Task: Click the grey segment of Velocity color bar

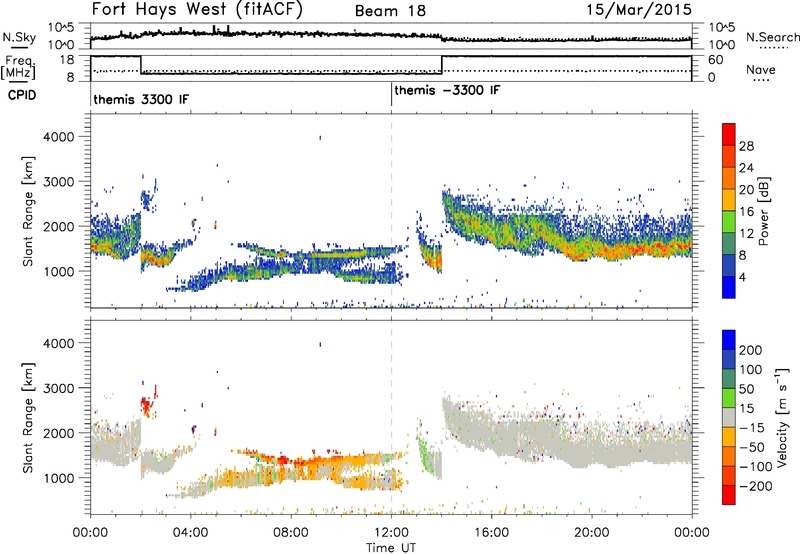Action: click(x=729, y=417)
